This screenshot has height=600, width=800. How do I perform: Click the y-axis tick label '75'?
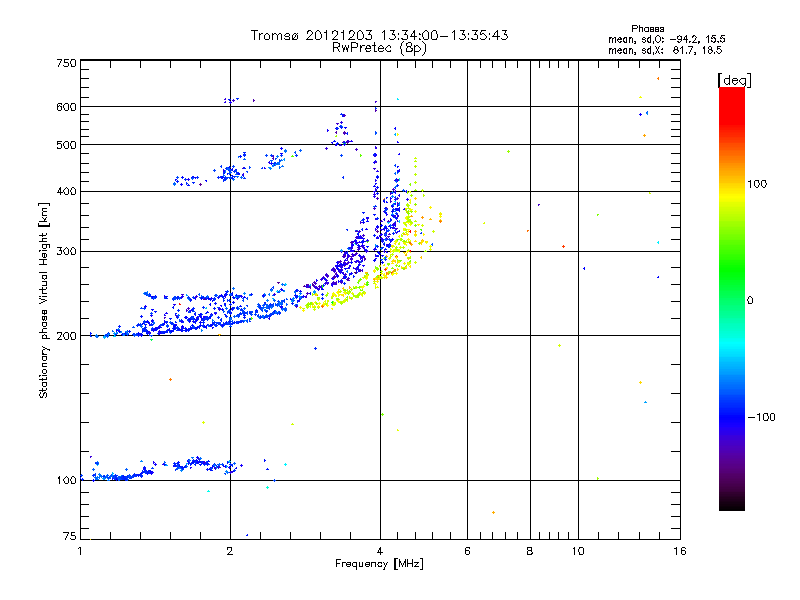click(x=69, y=536)
